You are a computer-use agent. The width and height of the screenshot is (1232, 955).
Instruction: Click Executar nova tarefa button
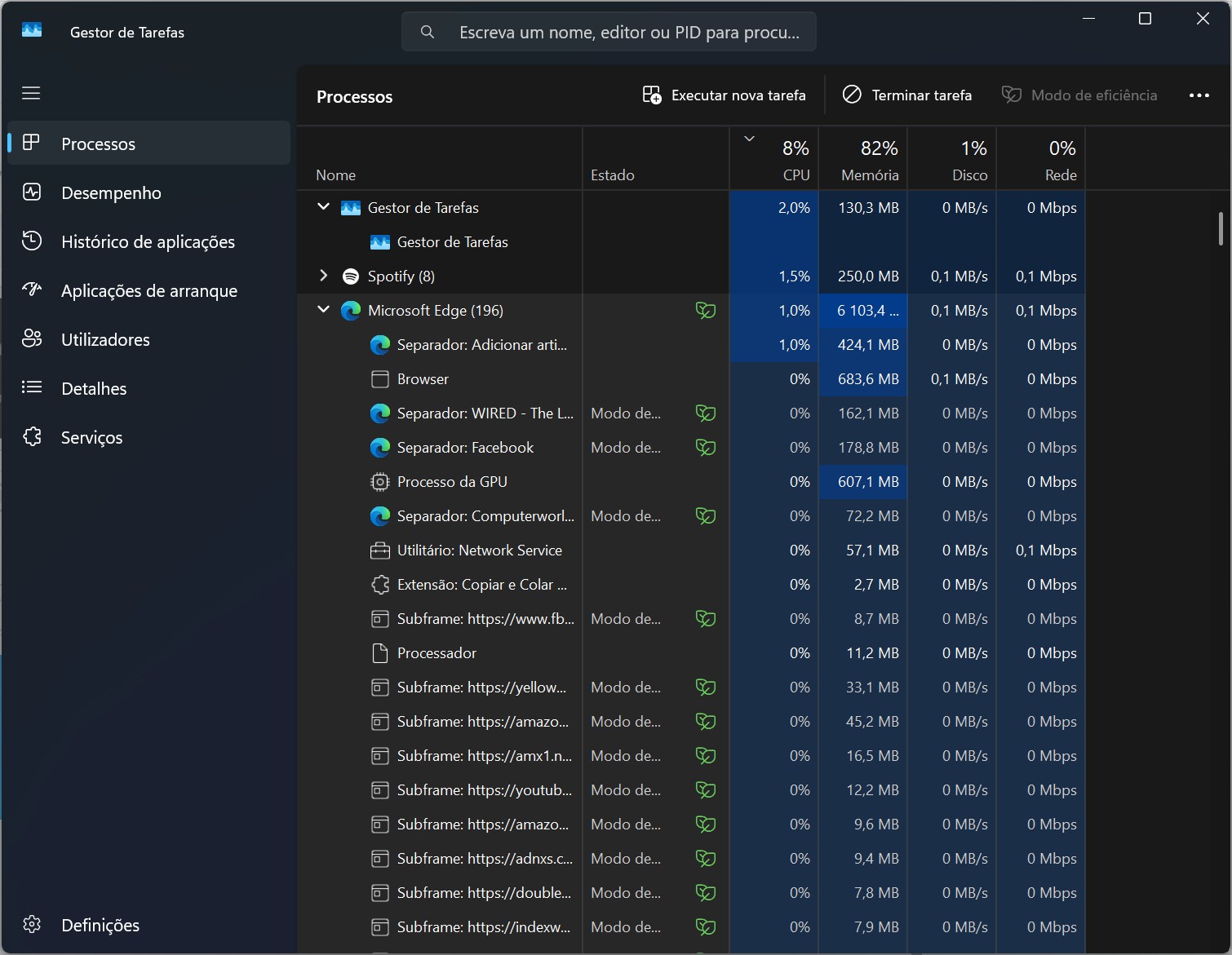[x=725, y=95]
